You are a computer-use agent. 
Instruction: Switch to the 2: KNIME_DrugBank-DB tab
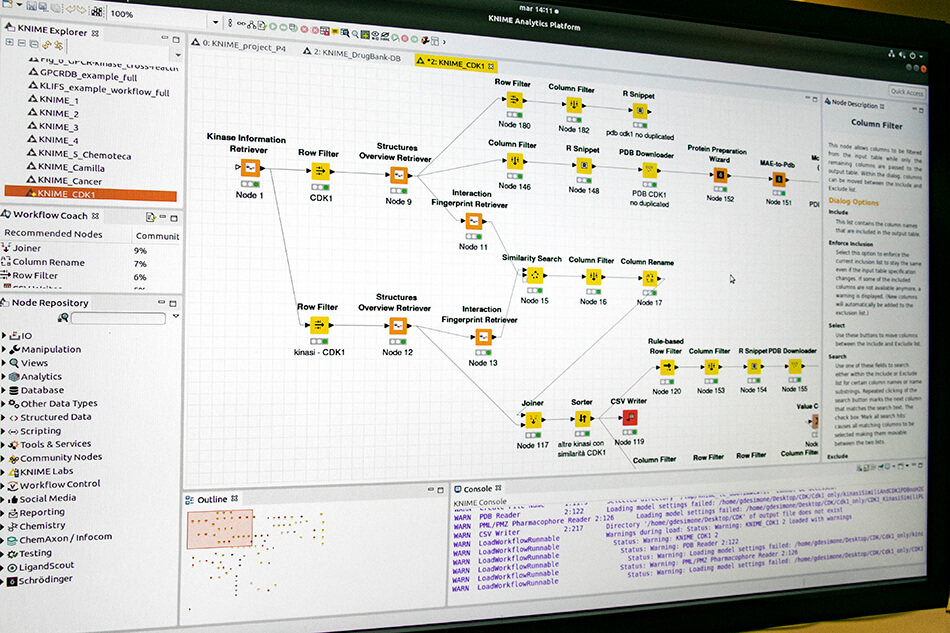[352, 55]
